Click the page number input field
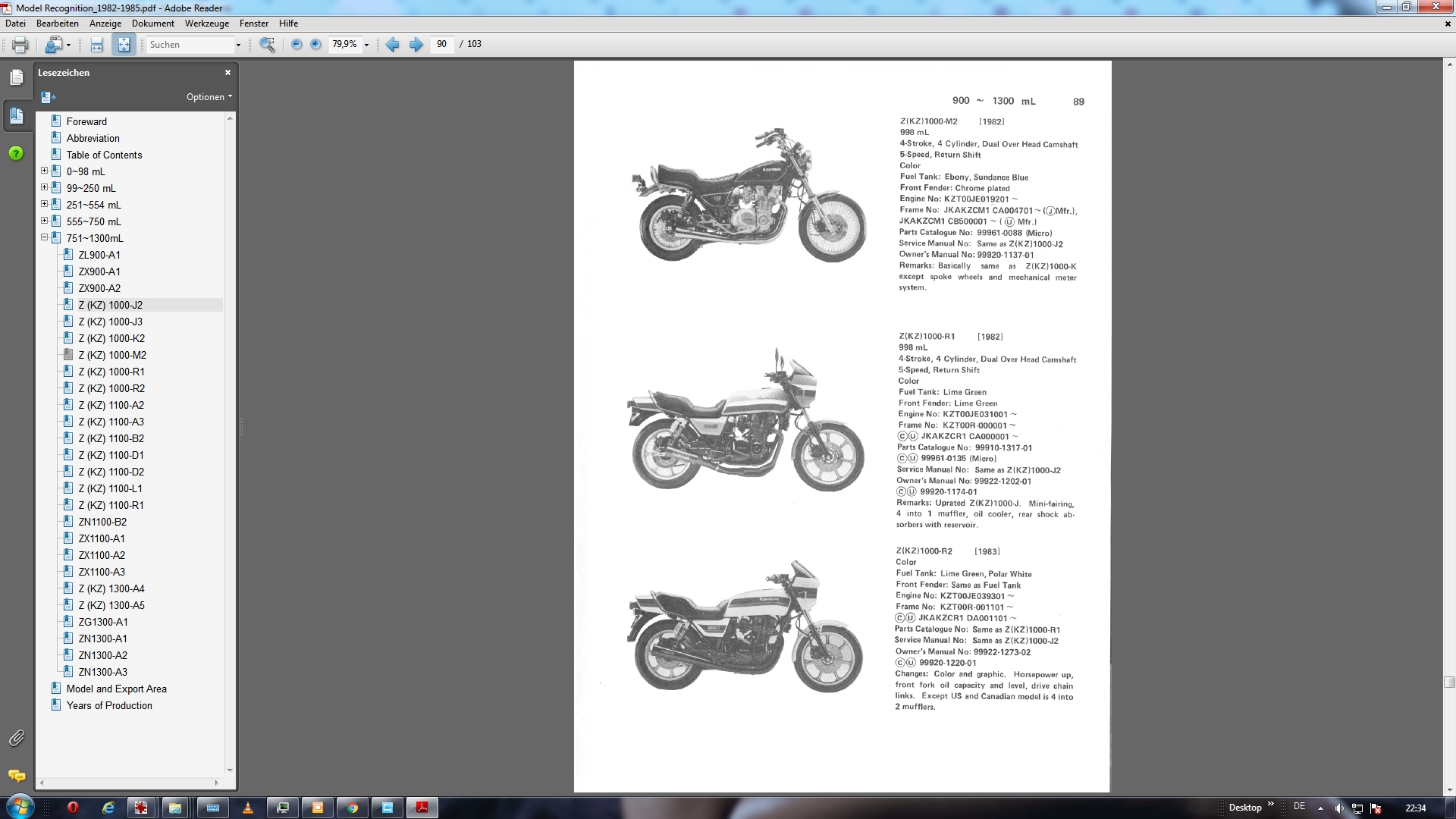This screenshot has width=1456, height=819. coord(442,45)
